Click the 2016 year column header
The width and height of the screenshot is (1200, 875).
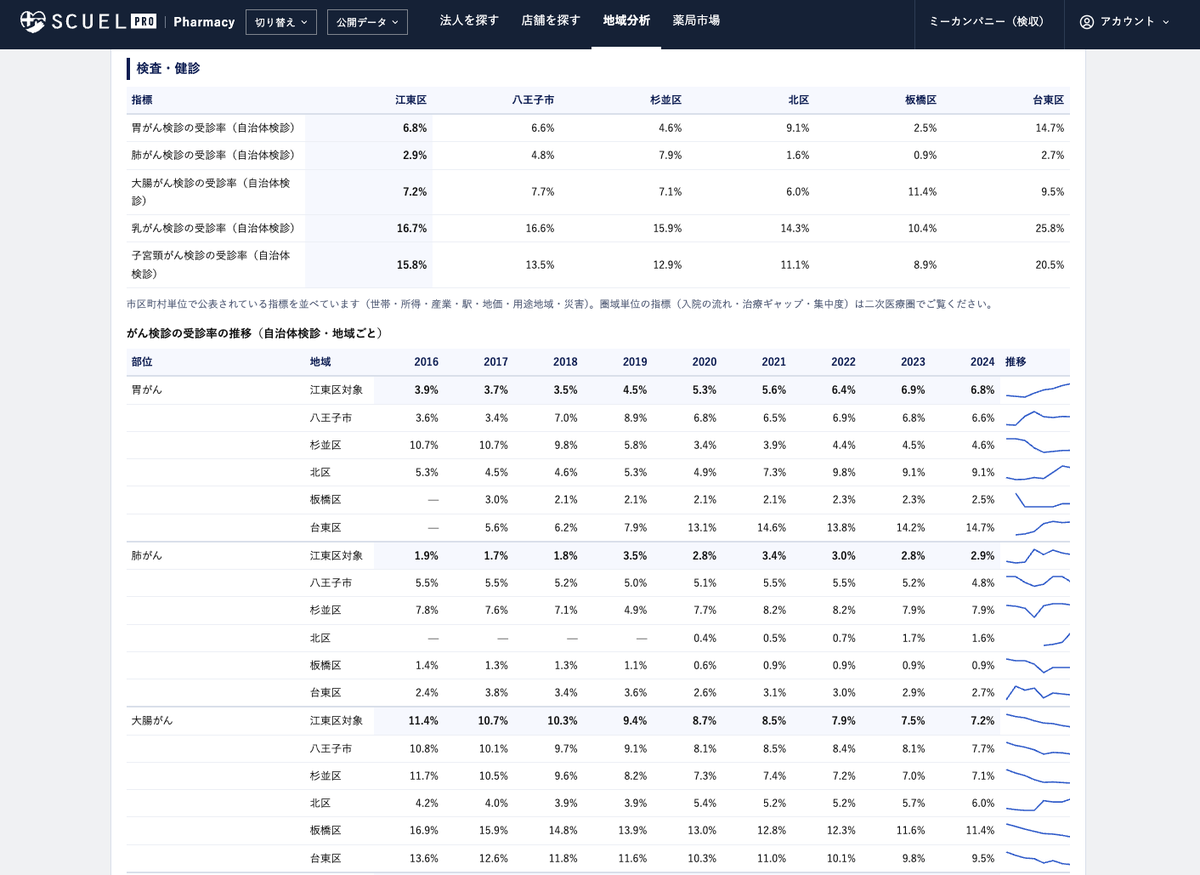pos(426,362)
